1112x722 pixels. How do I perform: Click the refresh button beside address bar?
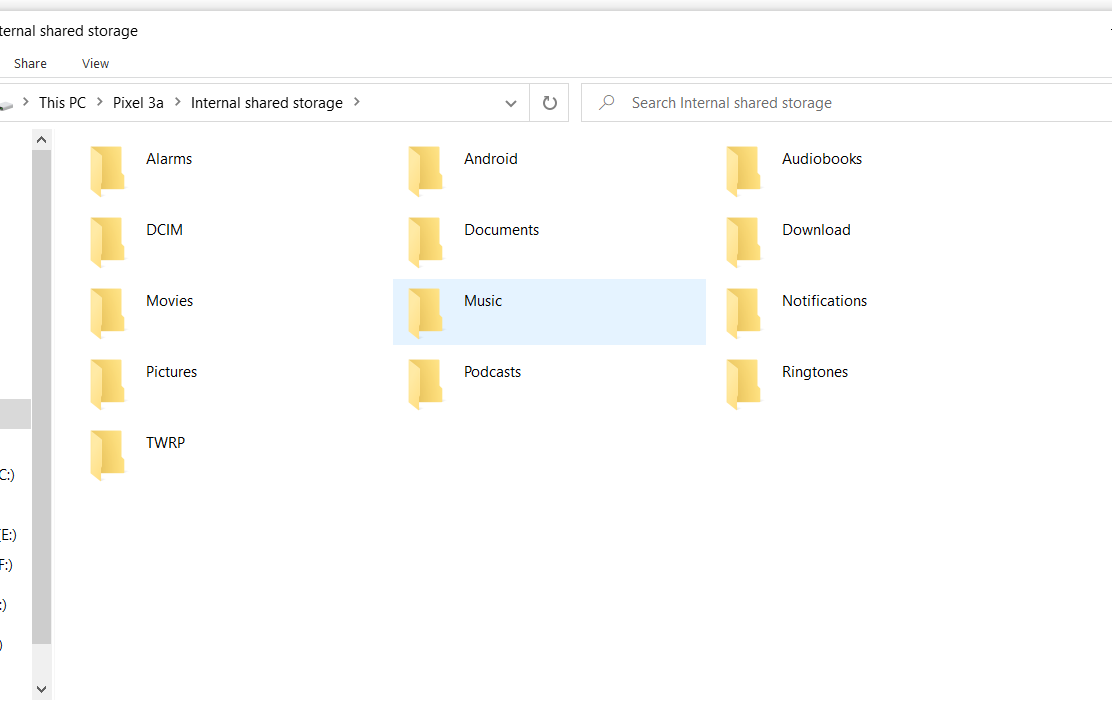(x=549, y=103)
